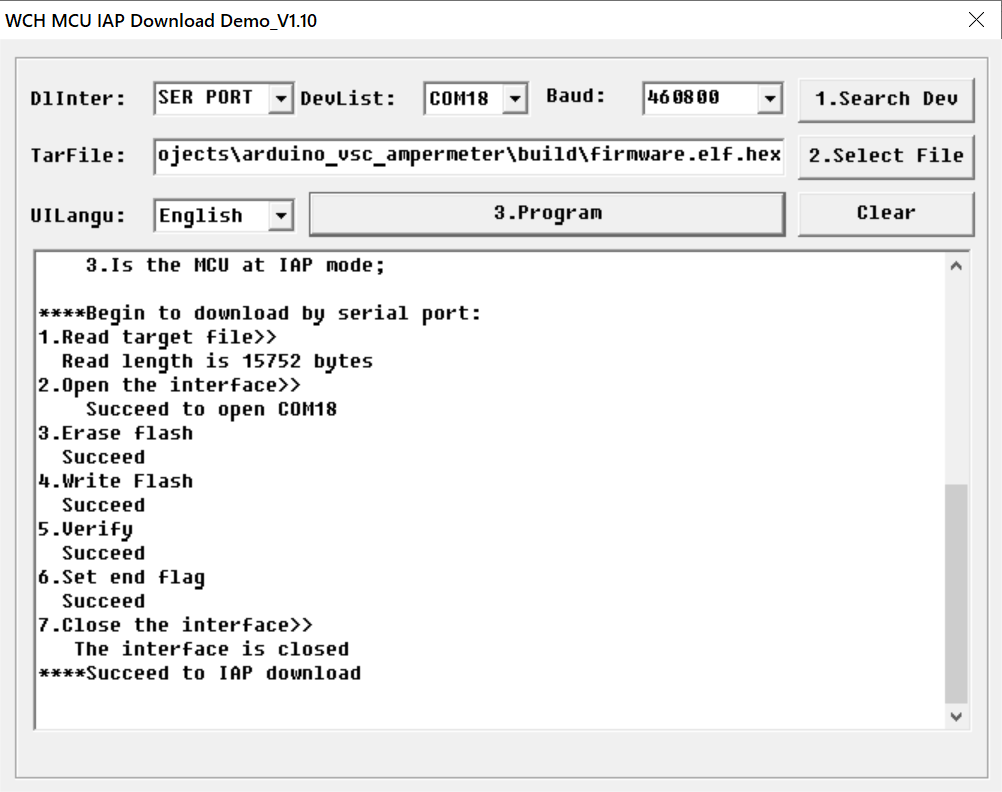
Task: Click the '****Succeed to IAP download' line
Action: click(x=200, y=673)
